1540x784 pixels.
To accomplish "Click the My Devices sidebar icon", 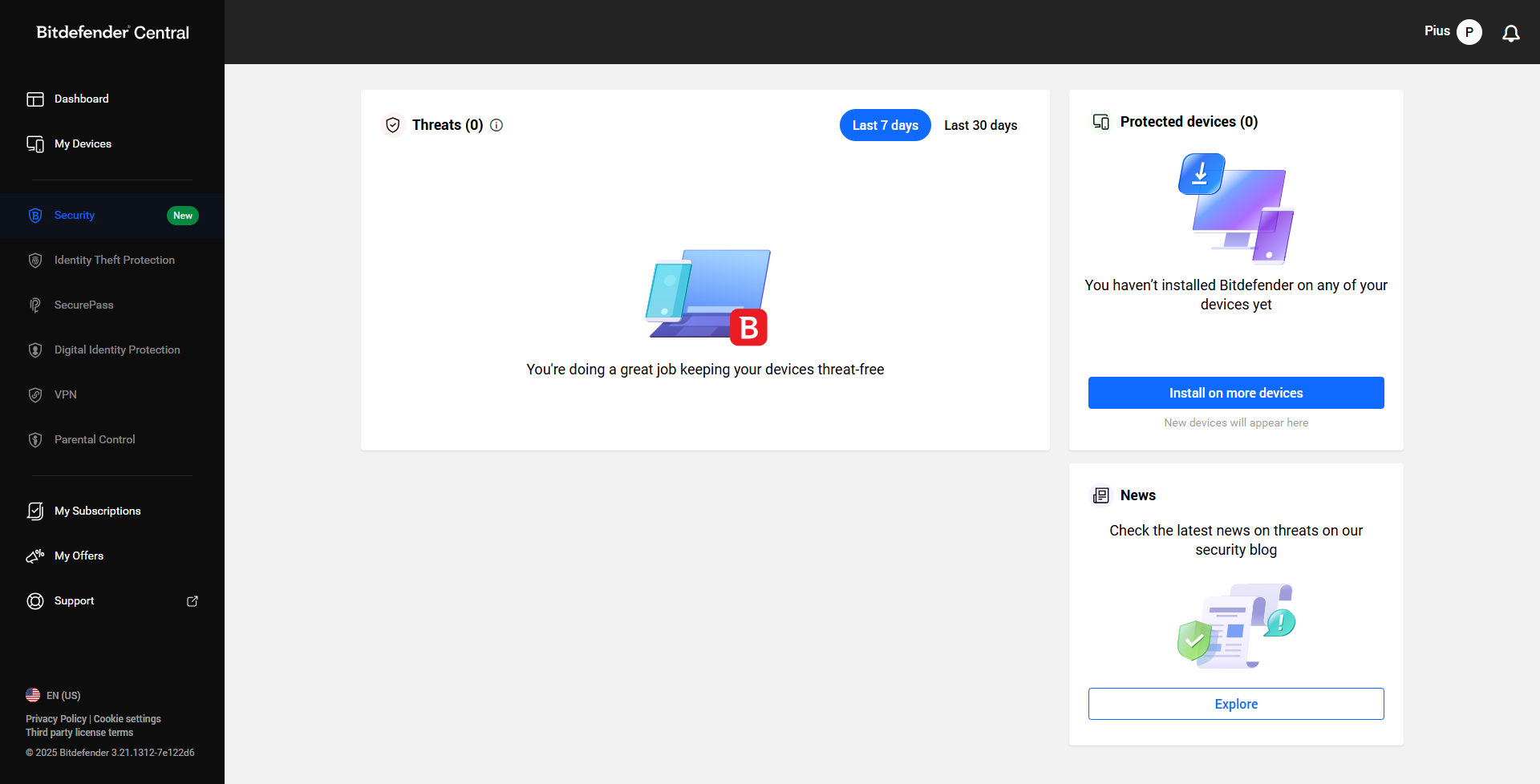I will pos(35,144).
